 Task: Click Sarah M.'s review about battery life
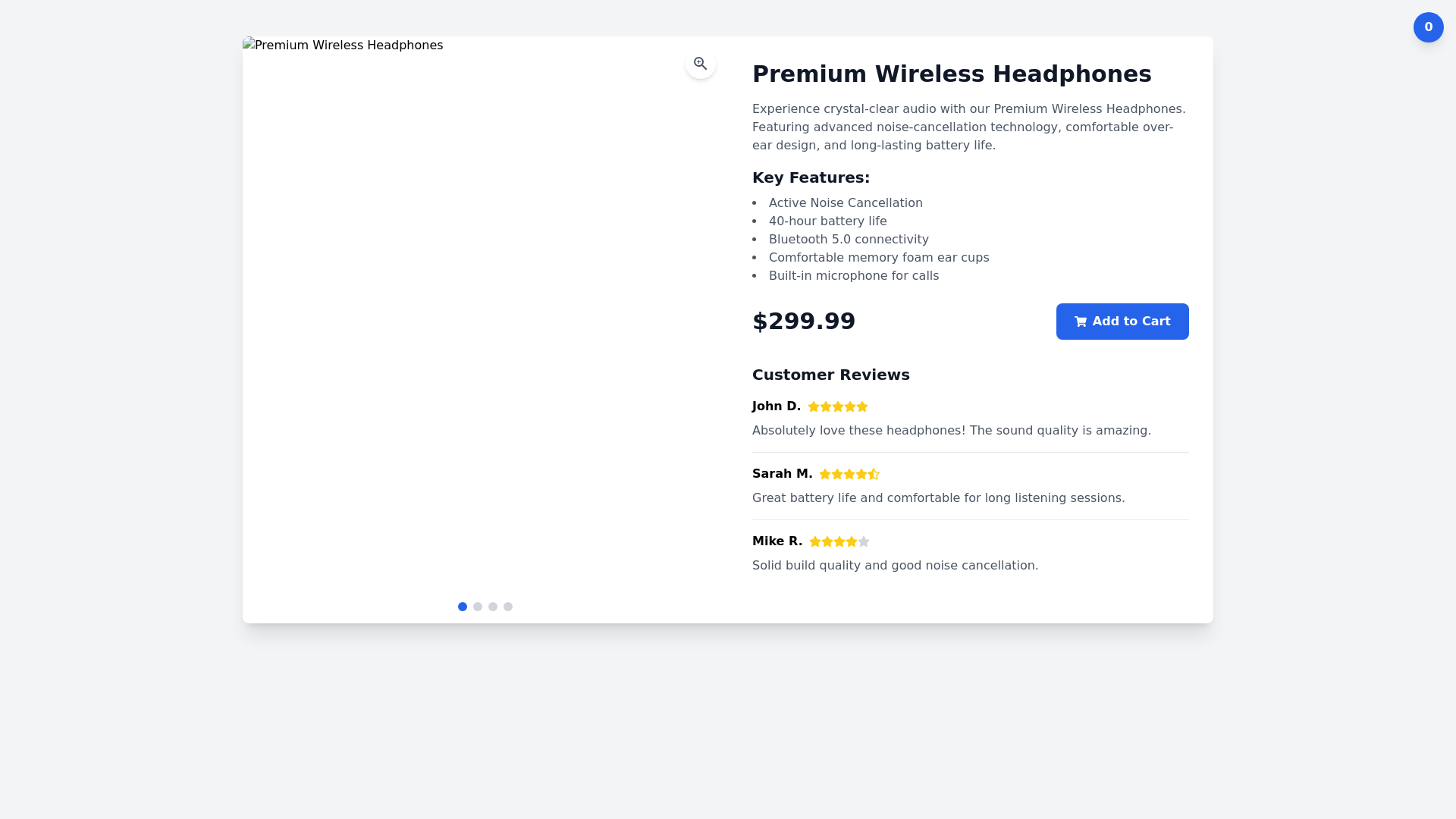click(938, 498)
